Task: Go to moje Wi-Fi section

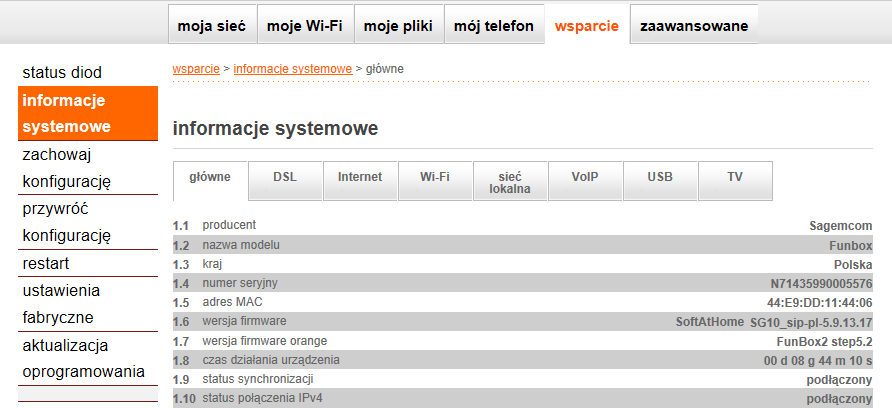Action: (305, 26)
